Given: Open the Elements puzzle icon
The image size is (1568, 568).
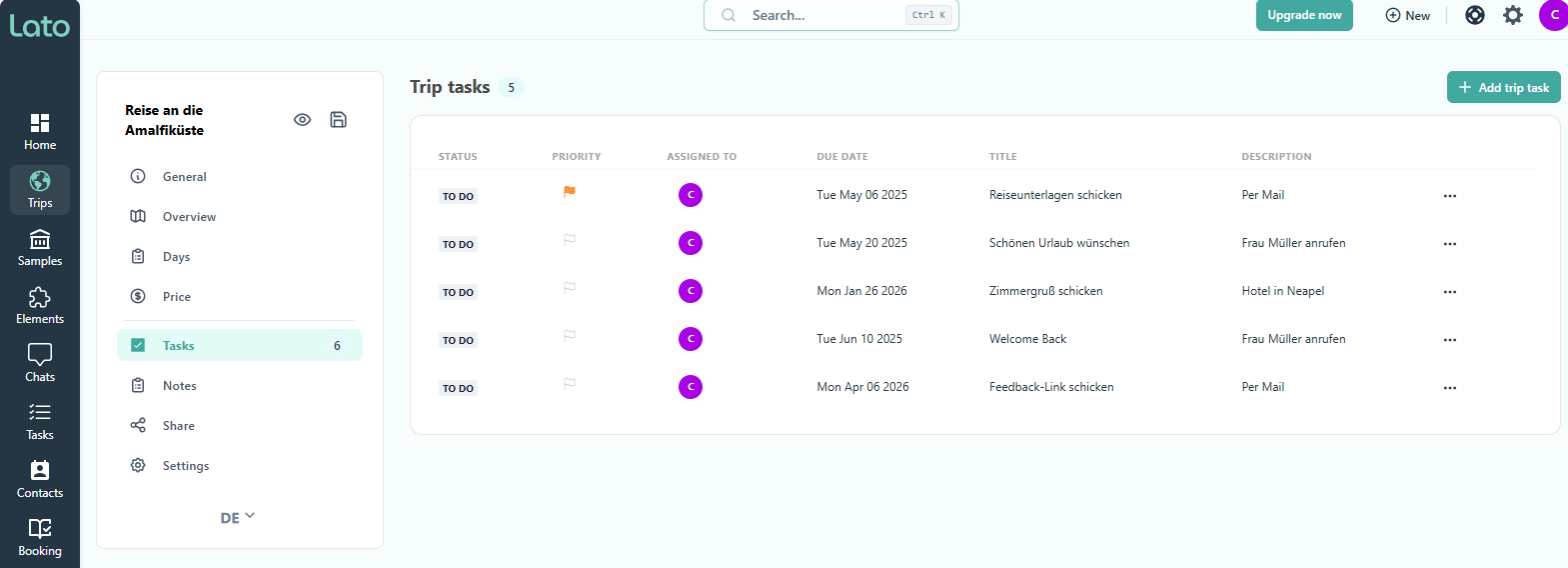Looking at the screenshot, I should pyautogui.click(x=40, y=306).
